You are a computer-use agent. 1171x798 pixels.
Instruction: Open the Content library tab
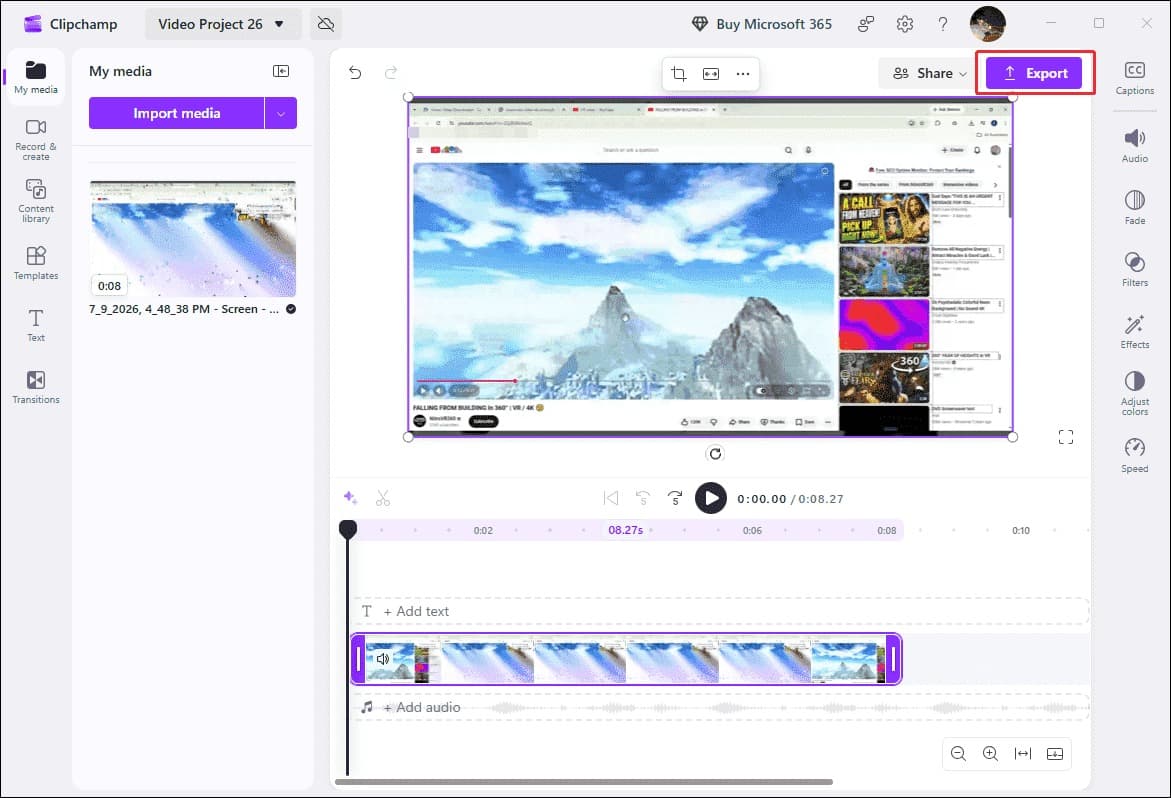click(35, 201)
